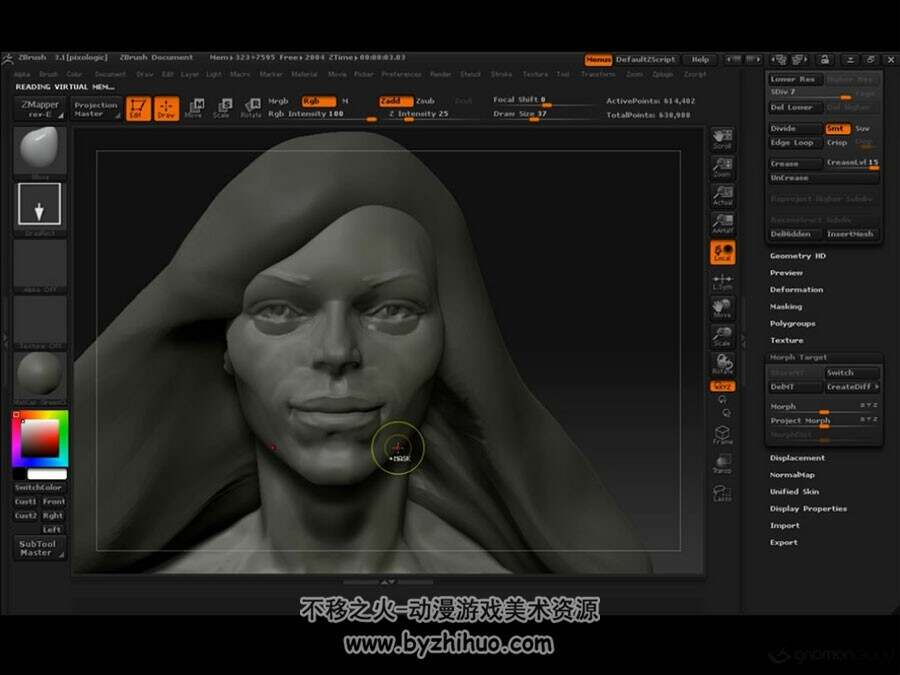Toggle the Frame polyframe icon
The image size is (900, 675).
pyautogui.click(x=722, y=435)
